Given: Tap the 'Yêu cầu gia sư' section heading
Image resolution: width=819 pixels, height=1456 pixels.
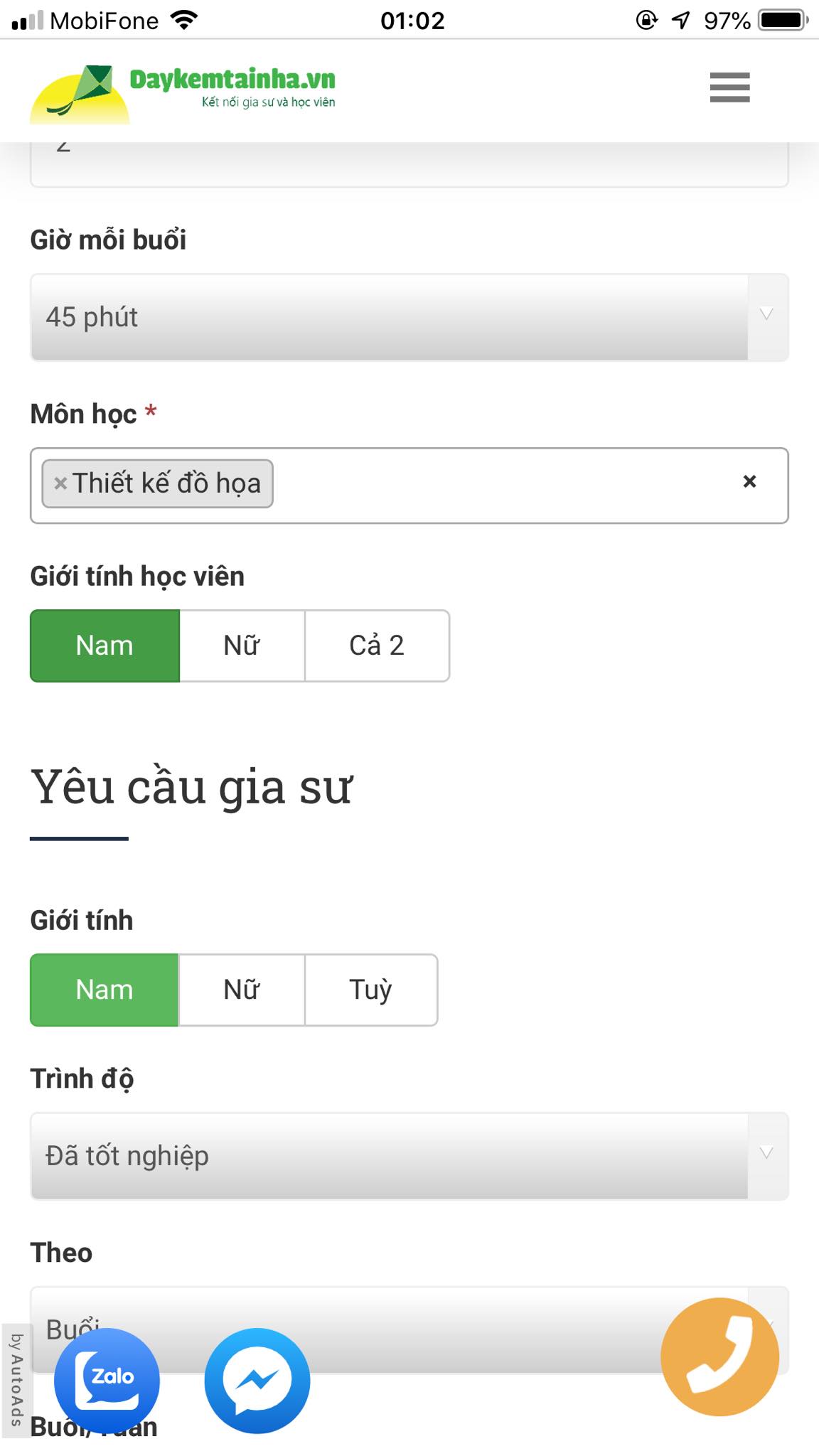Looking at the screenshot, I should [193, 786].
